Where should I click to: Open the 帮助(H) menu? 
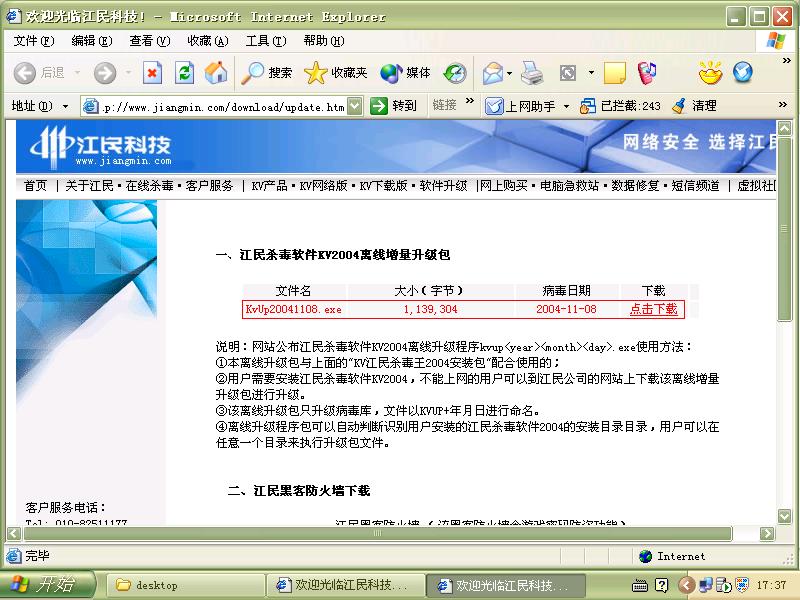tap(323, 41)
